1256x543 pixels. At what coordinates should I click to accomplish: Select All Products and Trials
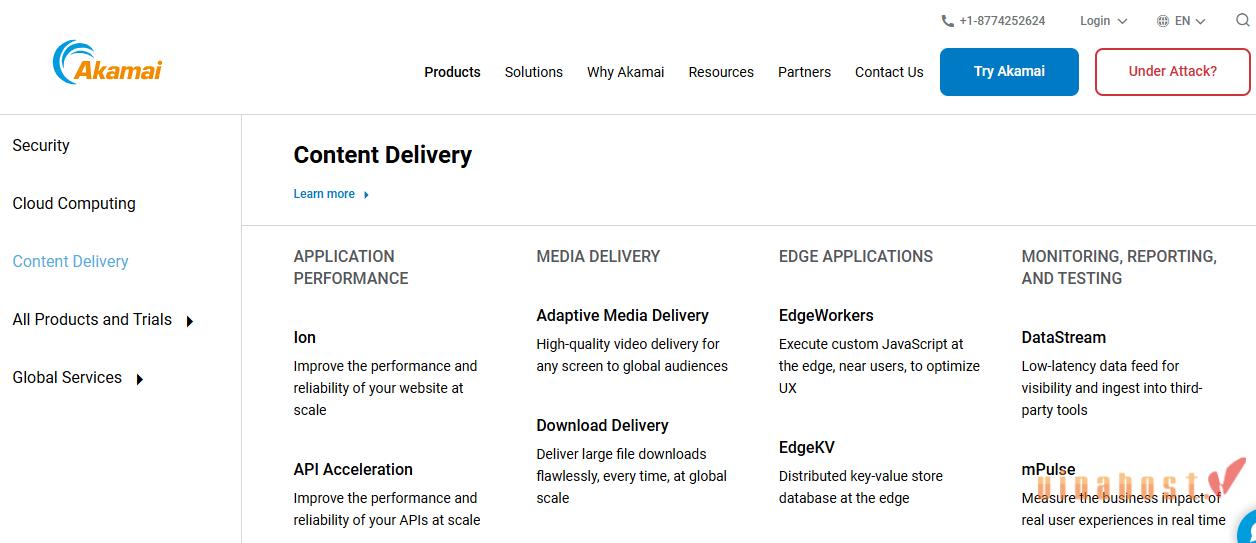92,319
